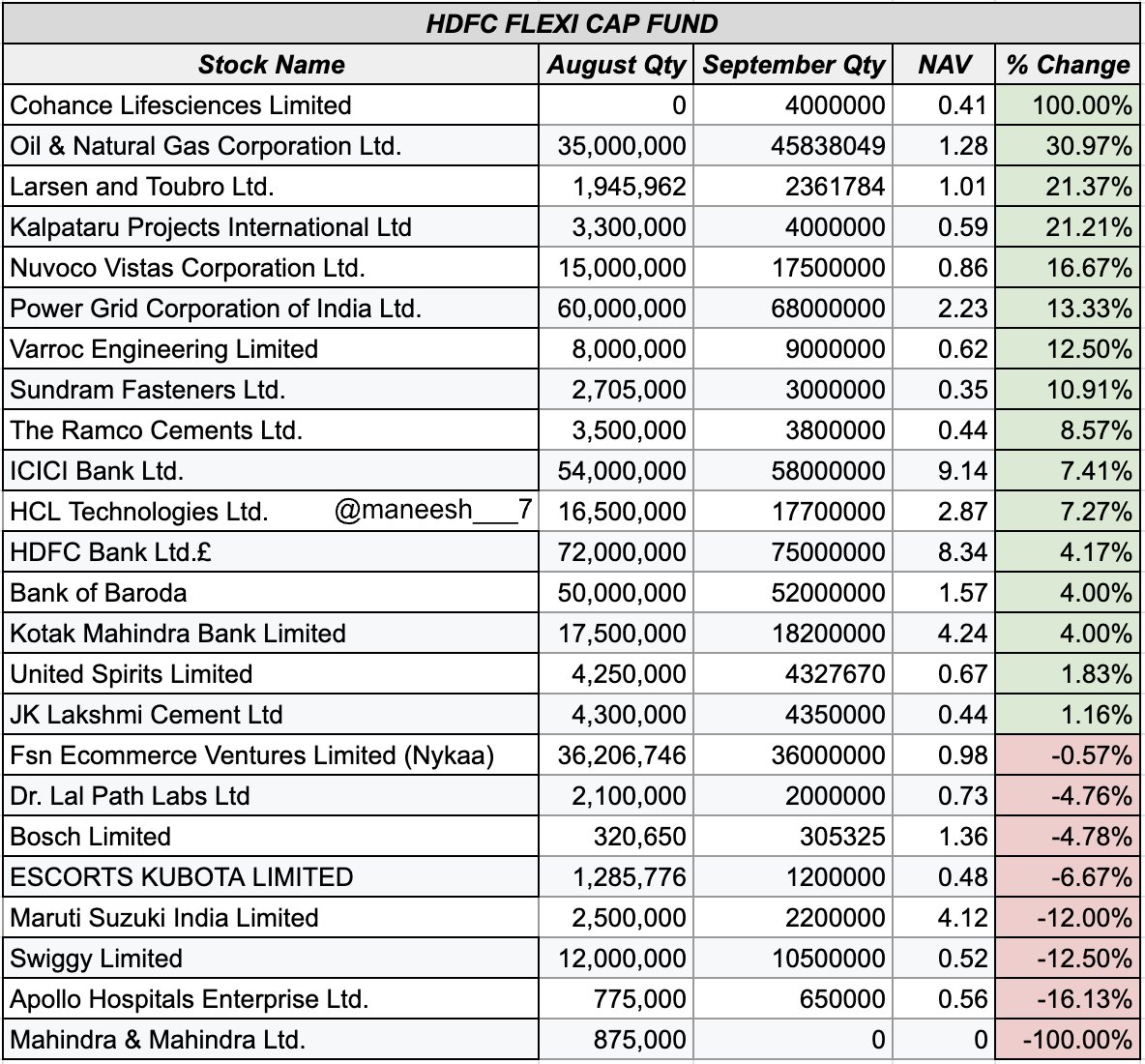Viewport: 1145px width, 1064px height.
Task: Select August quantity 875,000 cell
Action: (616, 1039)
